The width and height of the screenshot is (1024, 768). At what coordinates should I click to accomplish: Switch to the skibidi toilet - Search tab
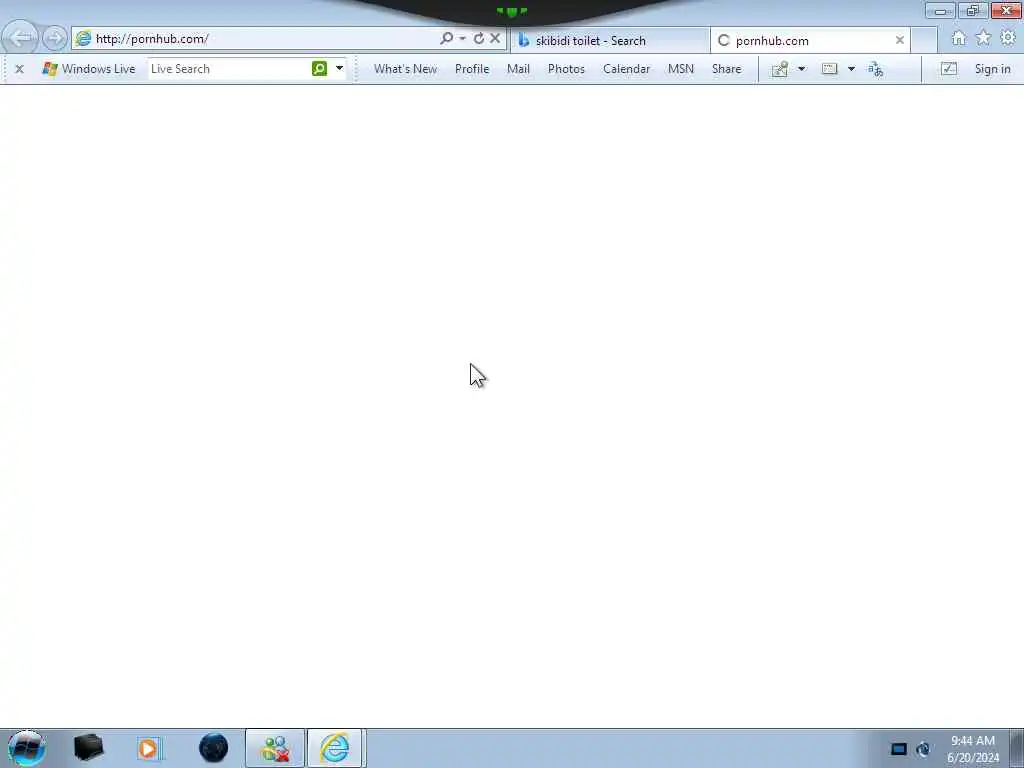[610, 40]
